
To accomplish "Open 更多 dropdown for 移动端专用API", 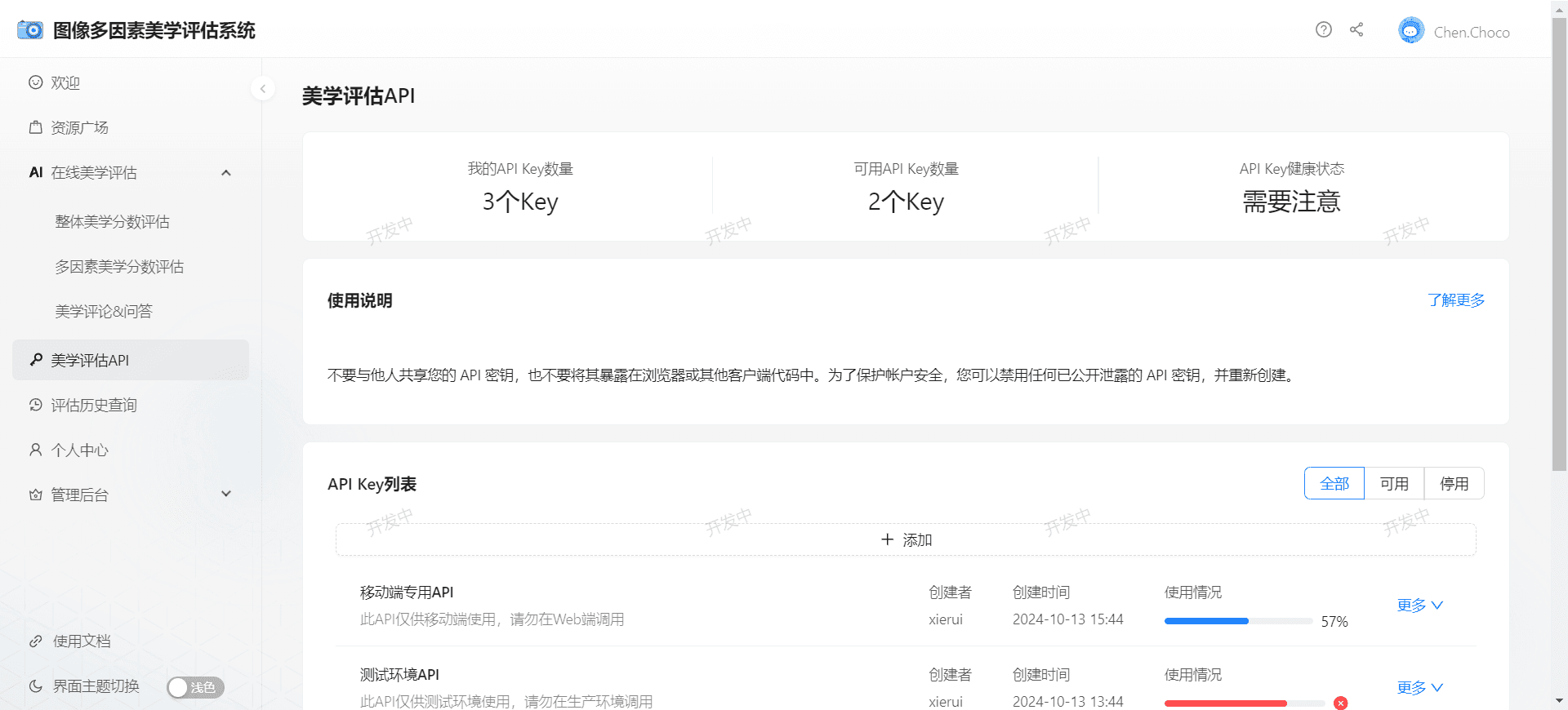I will coord(1419,606).
